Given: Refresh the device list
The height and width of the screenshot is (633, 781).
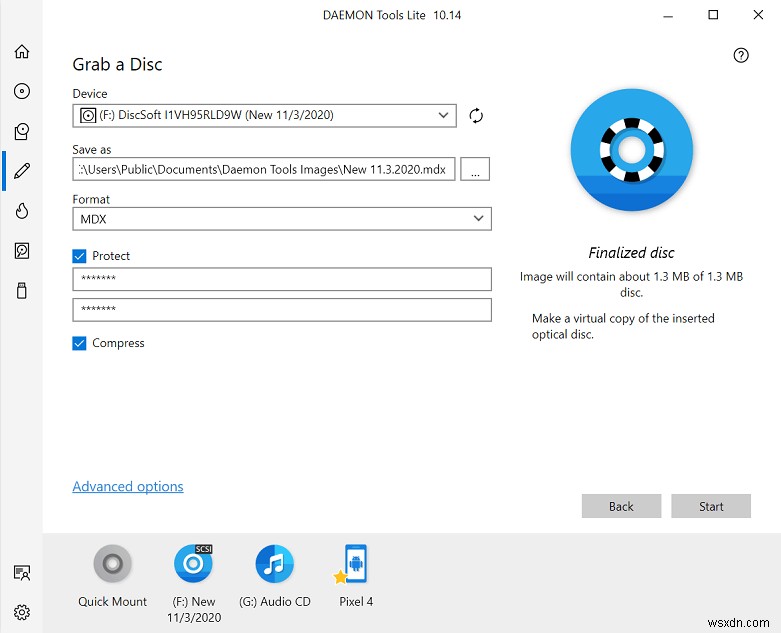Looking at the screenshot, I should (476, 116).
